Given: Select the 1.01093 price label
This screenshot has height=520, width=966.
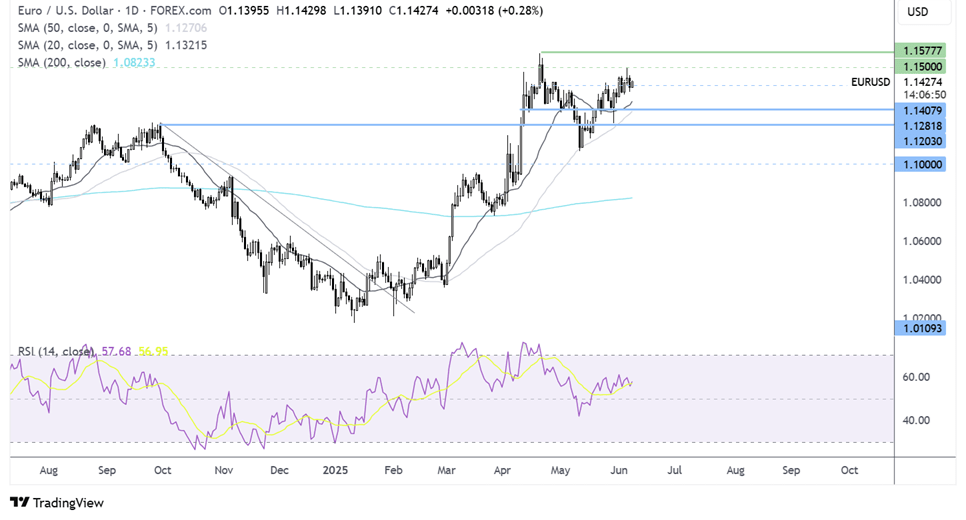Looking at the screenshot, I should pyautogui.click(x=923, y=328).
